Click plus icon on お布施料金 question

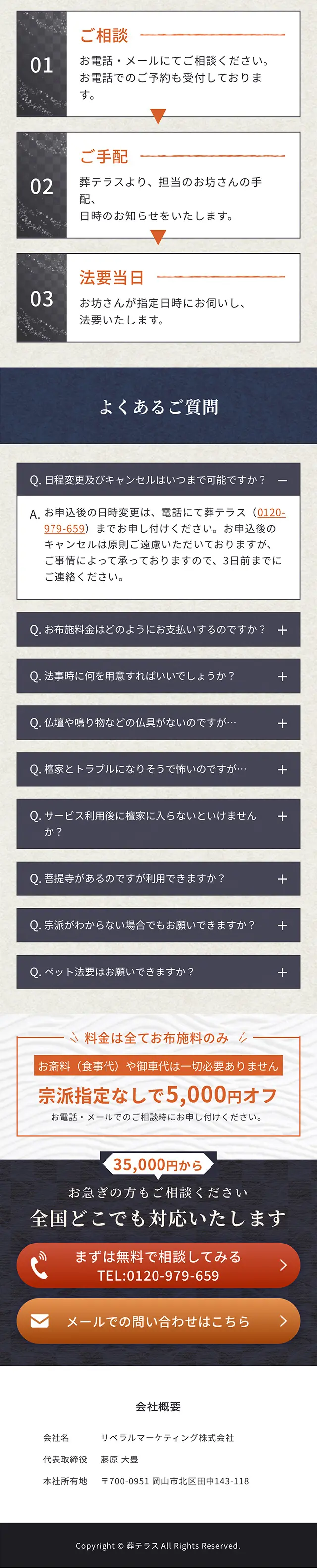click(282, 630)
